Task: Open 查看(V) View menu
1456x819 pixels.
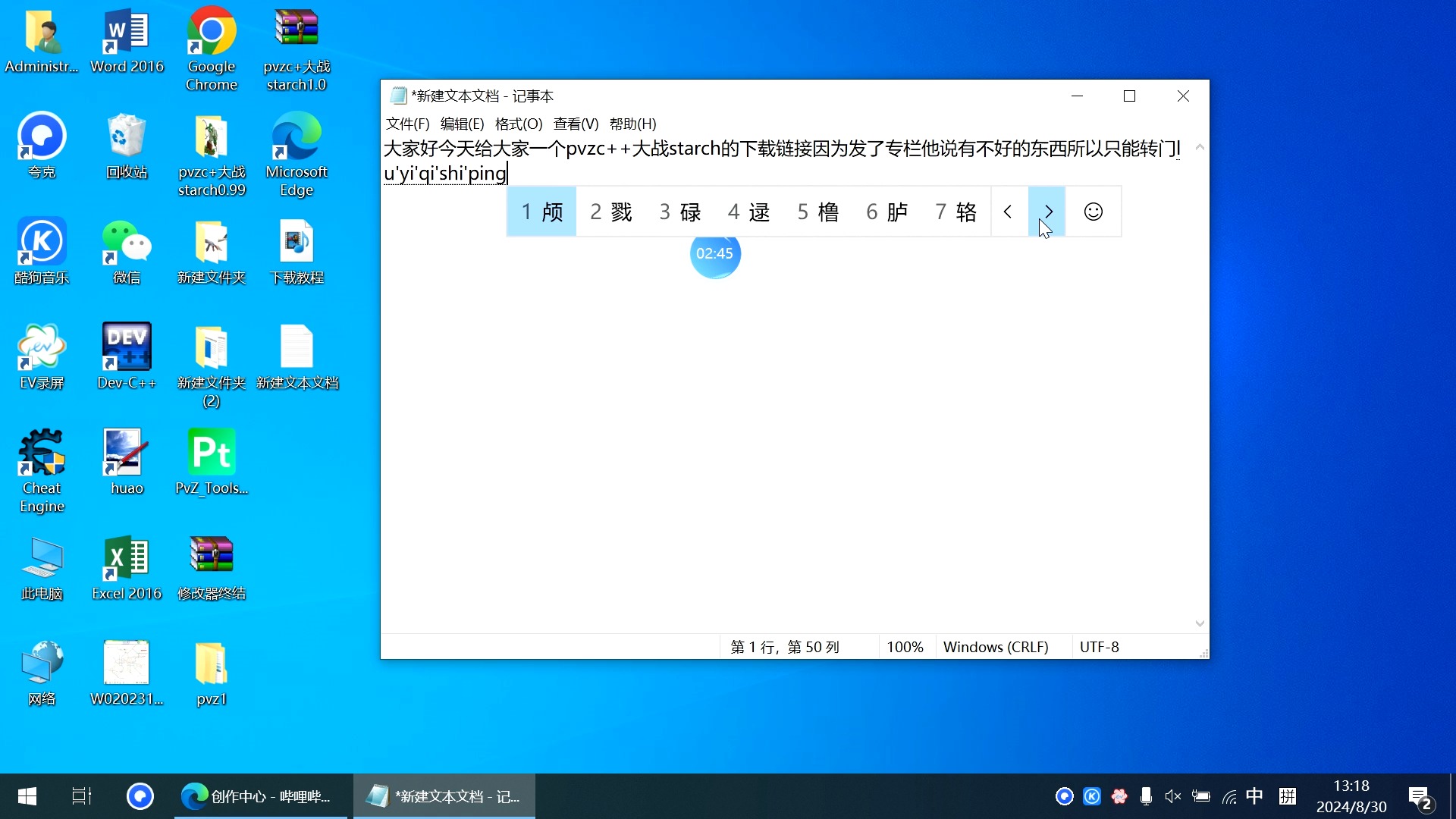Action: pyautogui.click(x=573, y=123)
